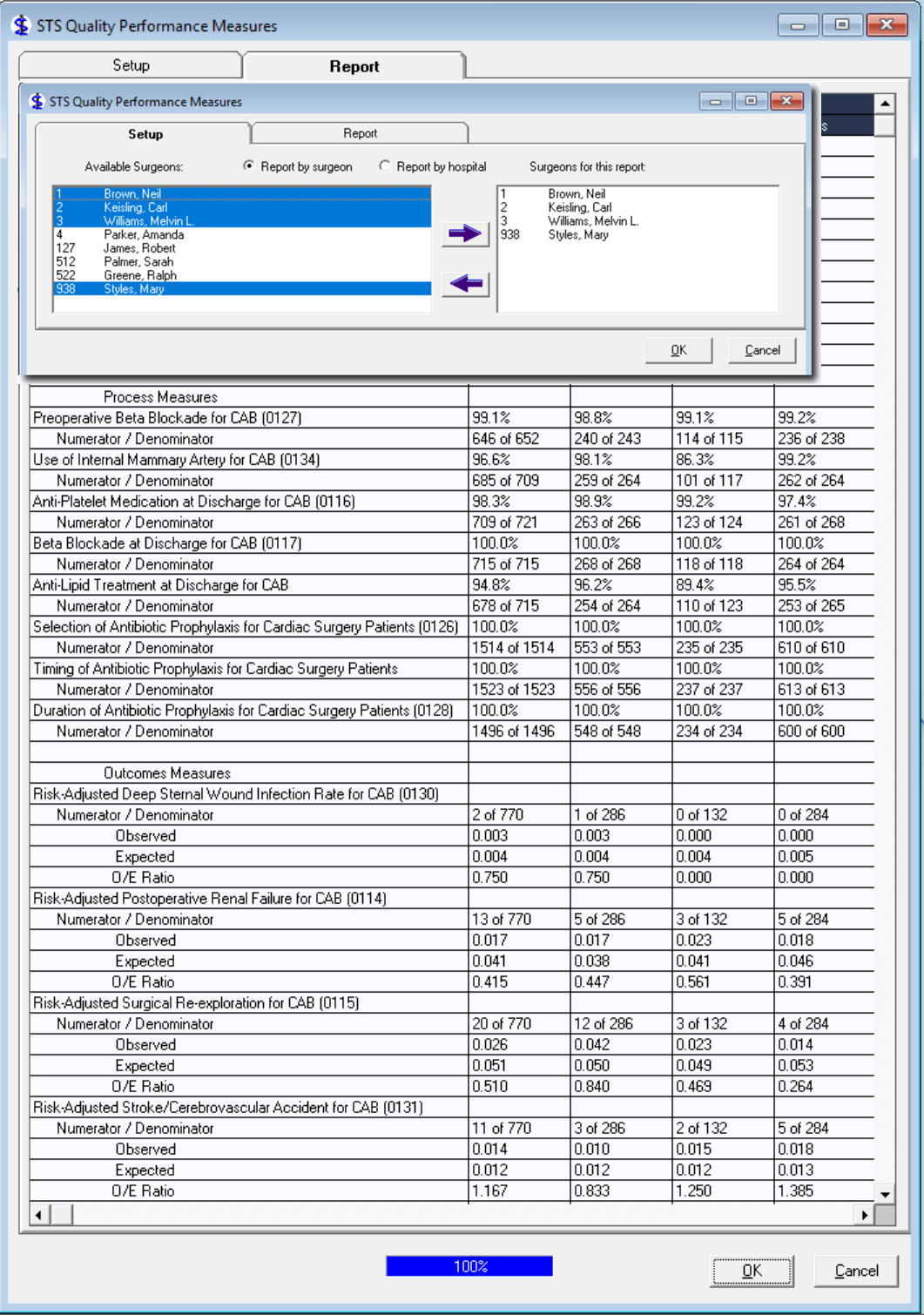Screen dimensions: 924x1315
Task: Click the cell showing 1514 of 1514
Action: click(520, 648)
